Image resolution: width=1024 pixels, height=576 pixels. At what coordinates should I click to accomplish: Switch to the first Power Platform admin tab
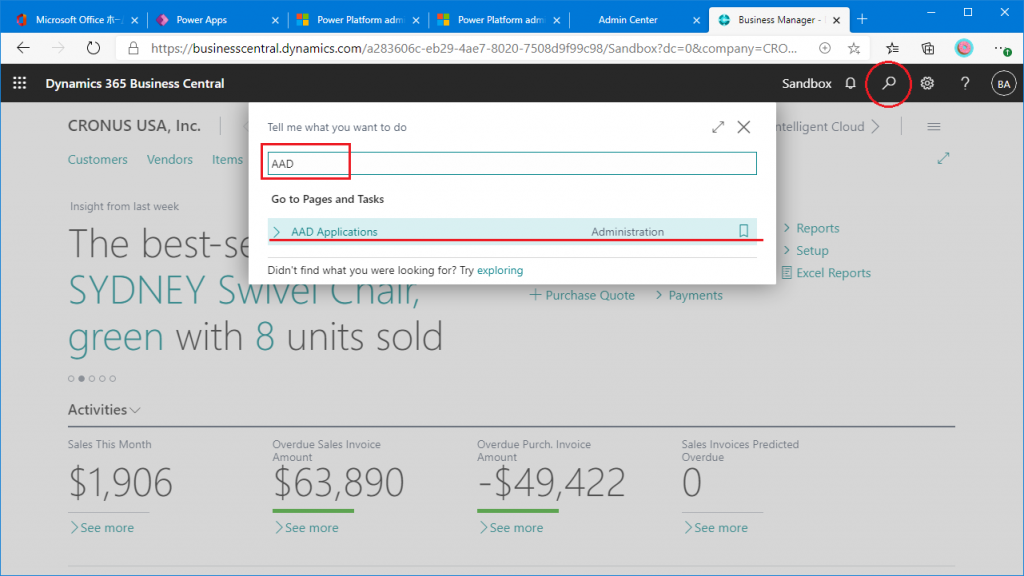tap(358, 20)
